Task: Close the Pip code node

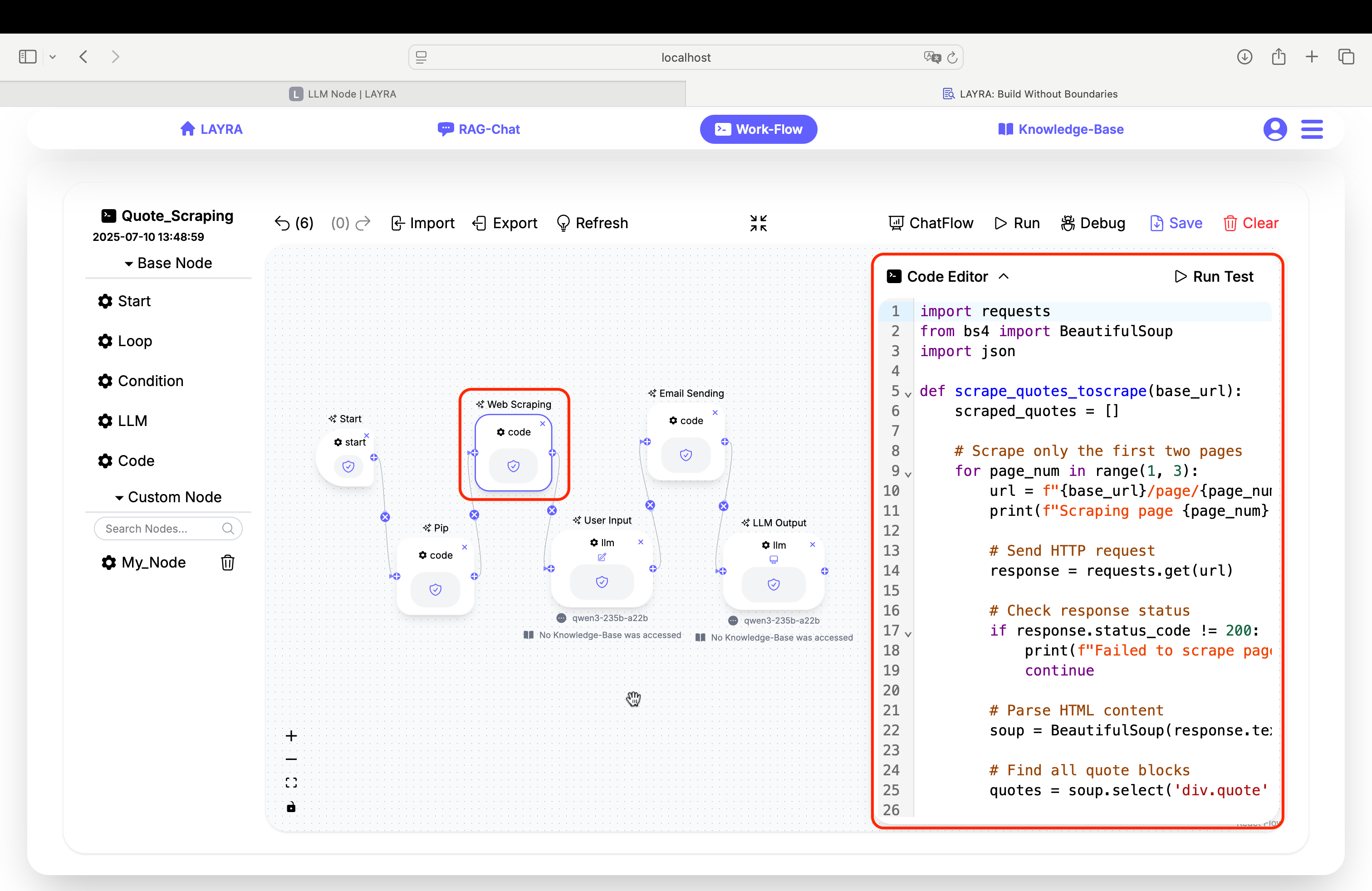Action: 465,548
